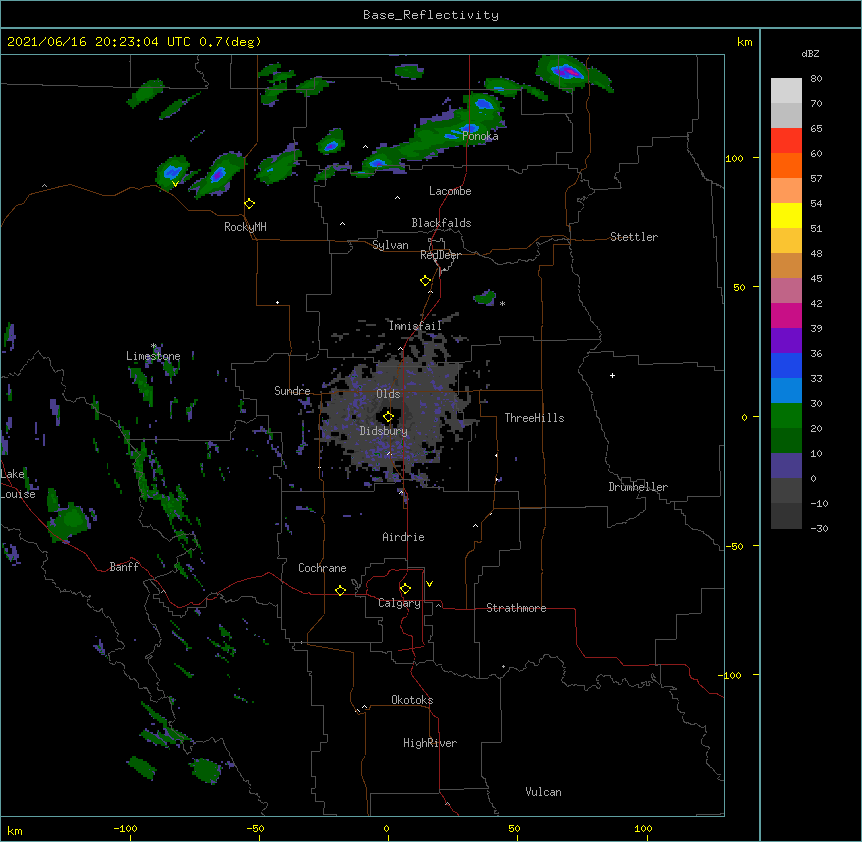This screenshot has height=842, width=862.
Task: Click the yellow V marker east of Calgary
Action: point(429,584)
